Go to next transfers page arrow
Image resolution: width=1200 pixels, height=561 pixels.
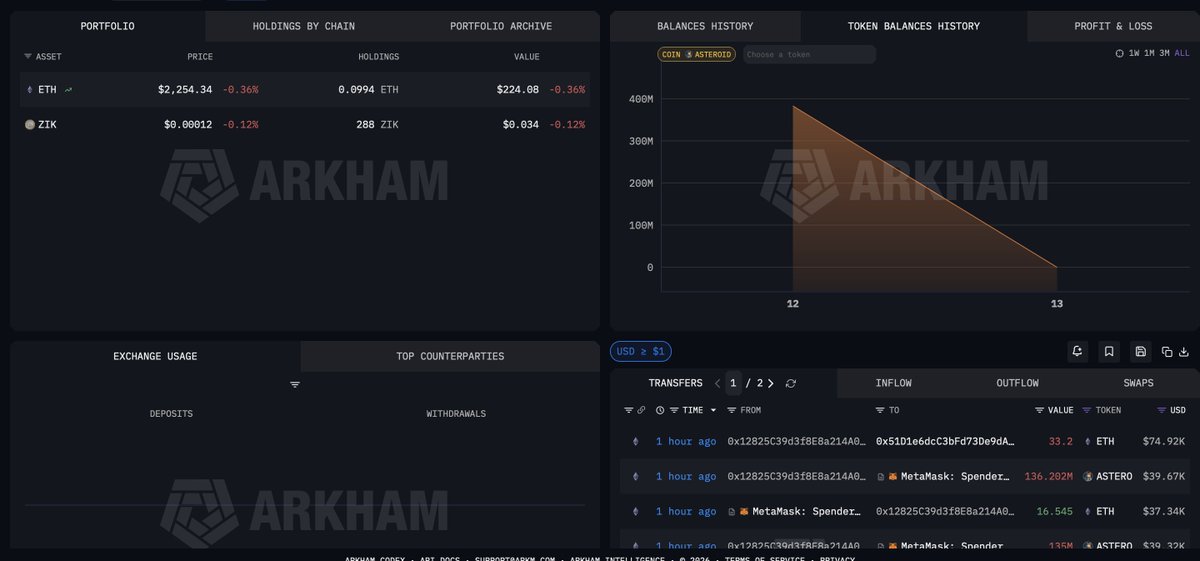point(771,383)
